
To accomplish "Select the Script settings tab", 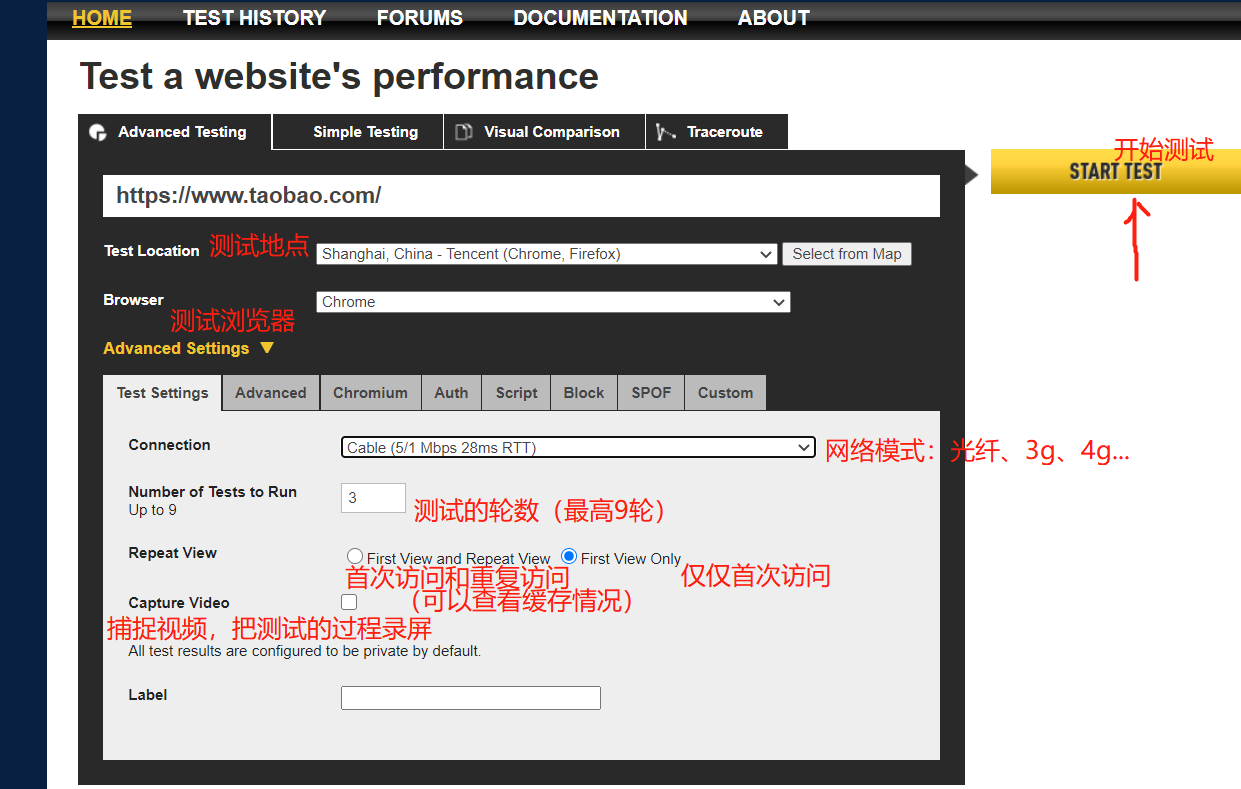I will (x=516, y=393).
